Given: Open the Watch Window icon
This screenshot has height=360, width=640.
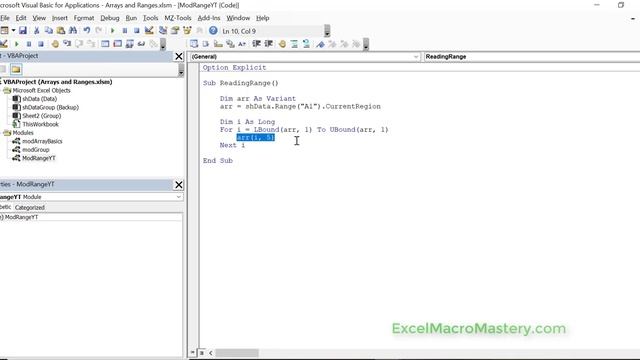Looking at the screenshot, I should (x=130, y=44).
